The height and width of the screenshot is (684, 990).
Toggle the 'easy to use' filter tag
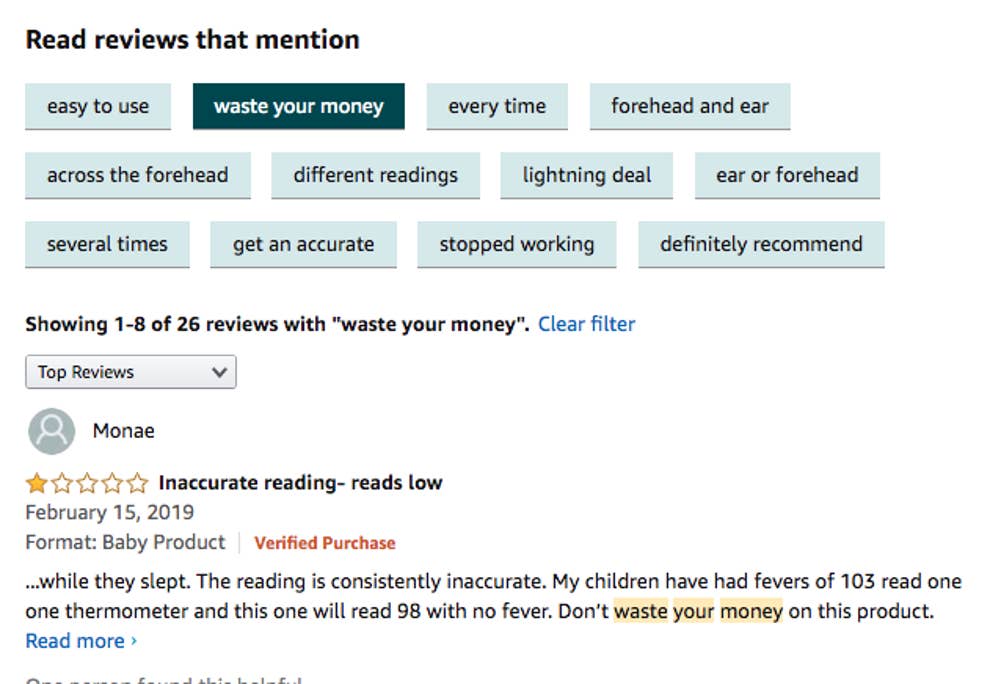[x=98, y=106]
